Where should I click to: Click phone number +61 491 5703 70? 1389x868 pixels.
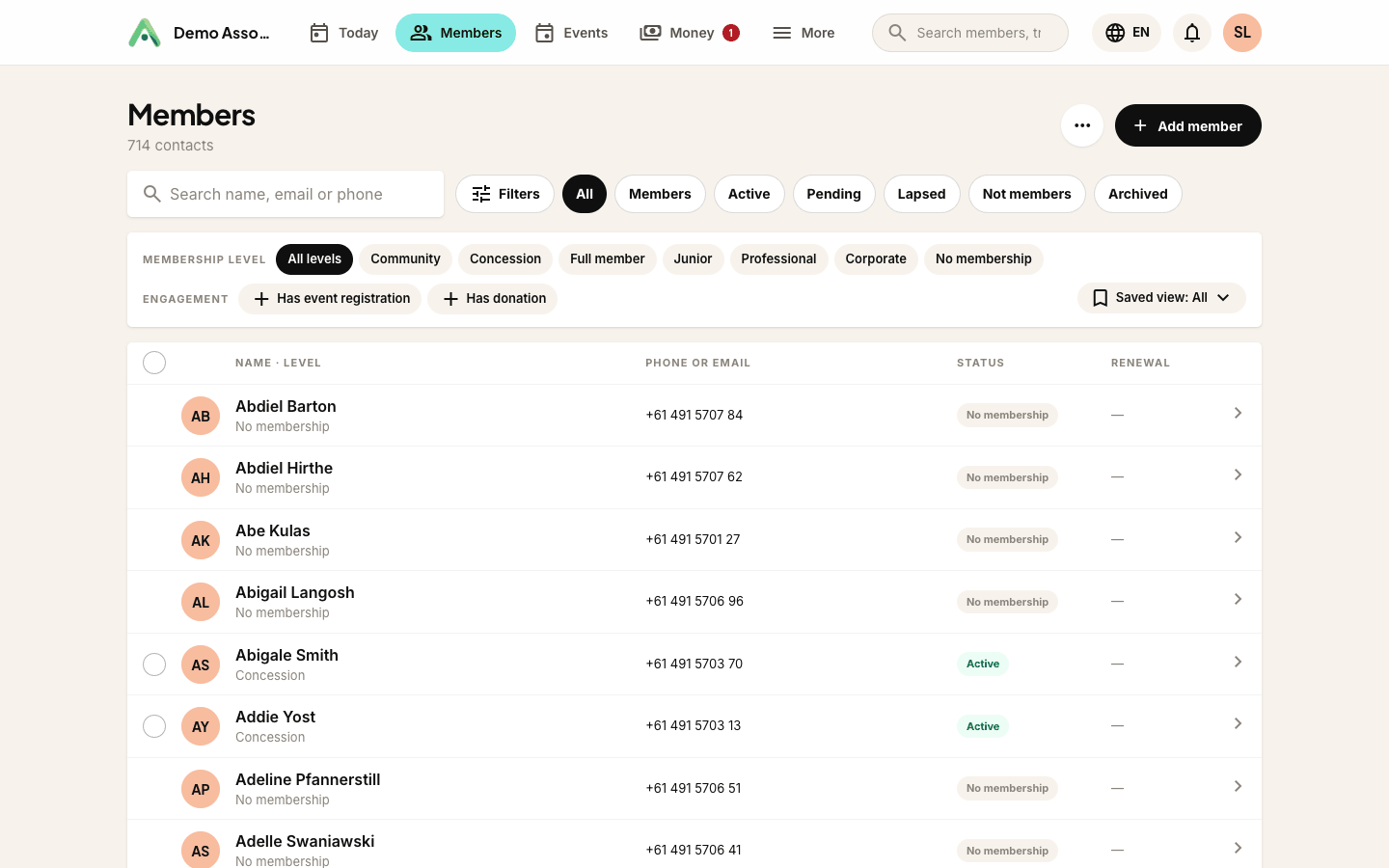coord(694,664)
